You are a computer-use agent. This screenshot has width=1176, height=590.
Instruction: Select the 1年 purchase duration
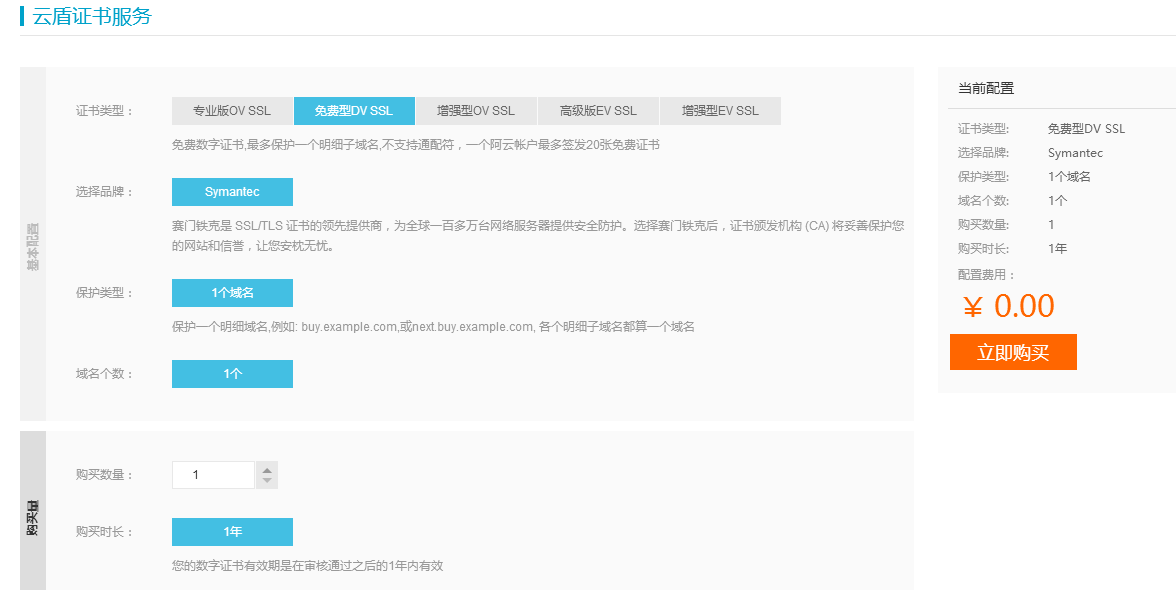pyautogui.click(x=232, y=532)
